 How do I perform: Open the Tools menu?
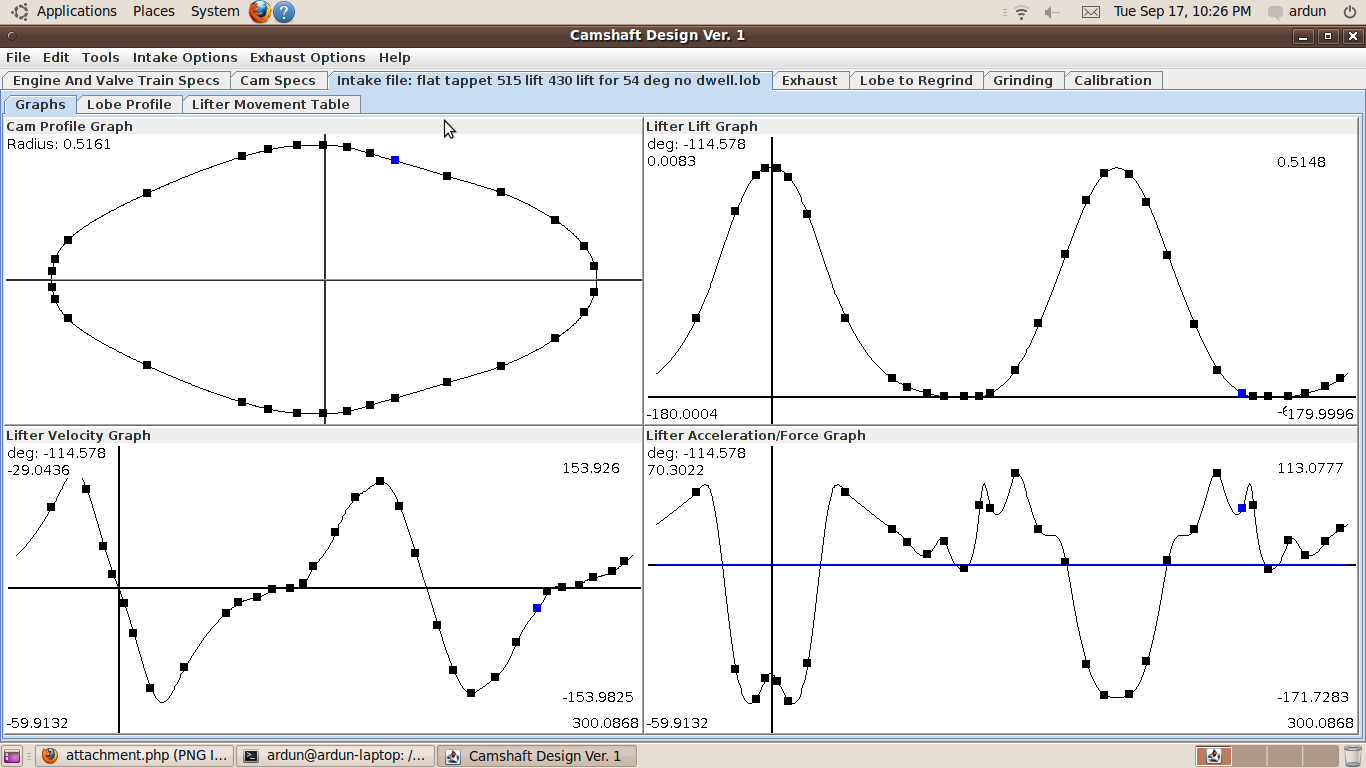tap(100, 58)
